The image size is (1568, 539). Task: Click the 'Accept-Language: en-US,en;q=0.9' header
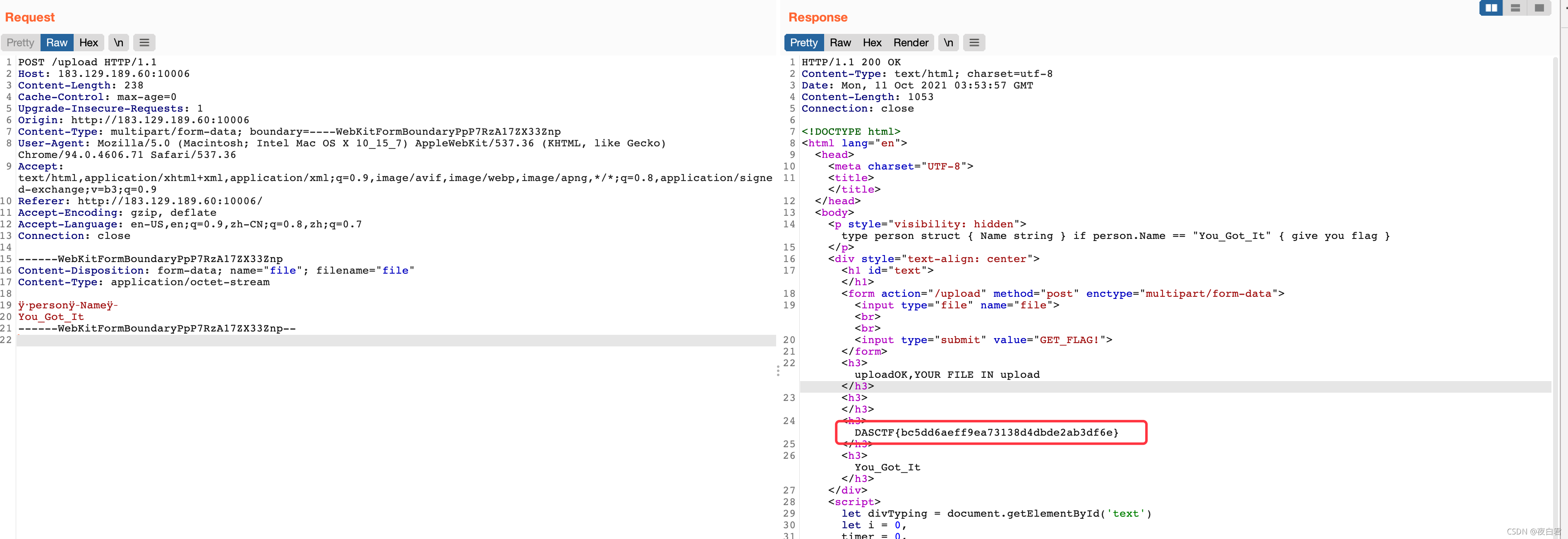click(x=190, y=224)
